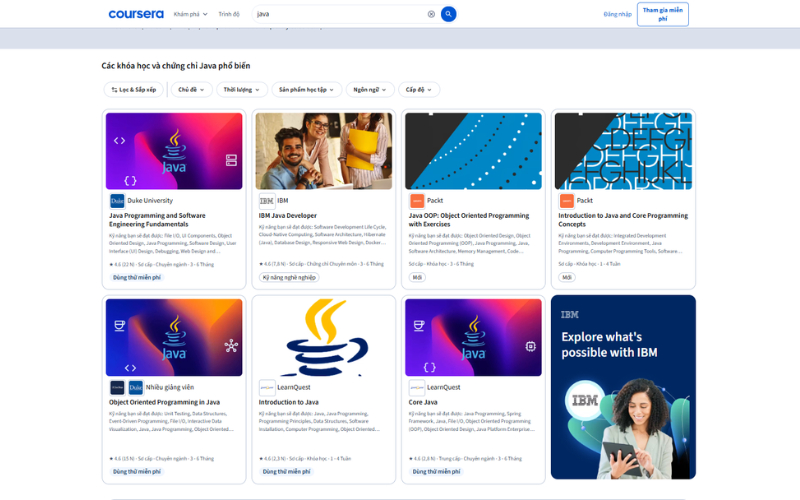Open the Lọc & Sắp xếp button
Screen dimensions: 800x500
(x=134, y=90)
